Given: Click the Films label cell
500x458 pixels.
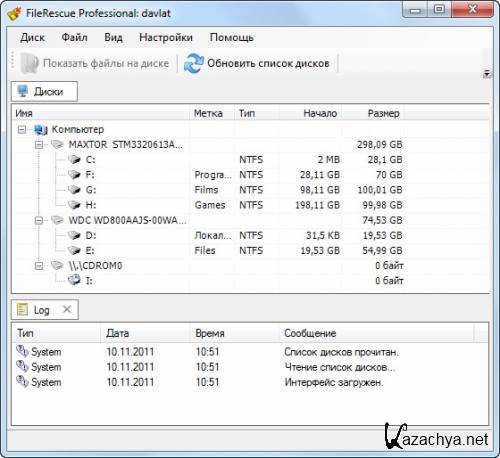Looking at the screenshot, I should 206,190.
